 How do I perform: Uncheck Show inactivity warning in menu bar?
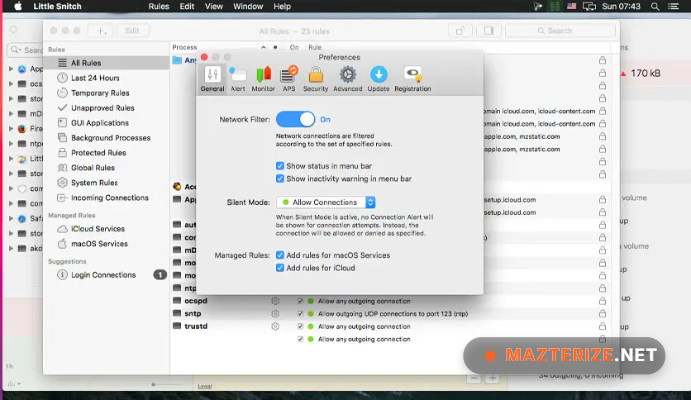(x=280, y=179)
